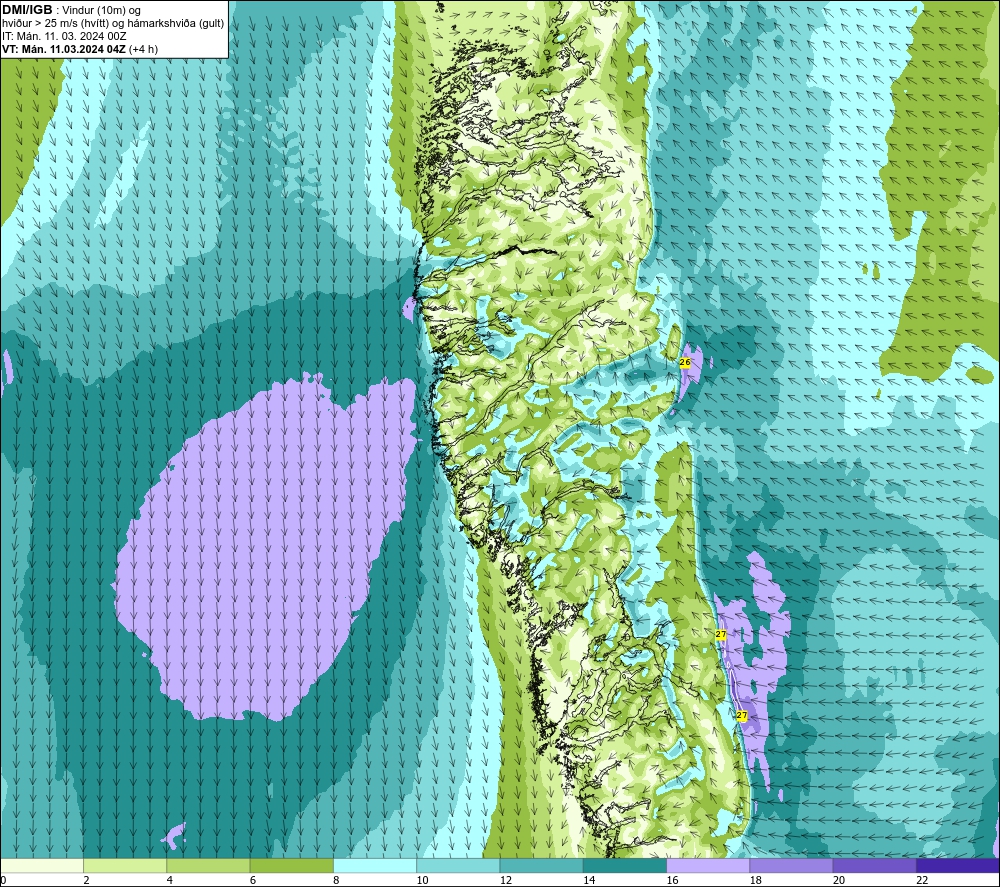The height and width of the screenshot is (887, 1000).
Task: Click the 20–22 m/s violet legend swatch
Action: [874, 865]
